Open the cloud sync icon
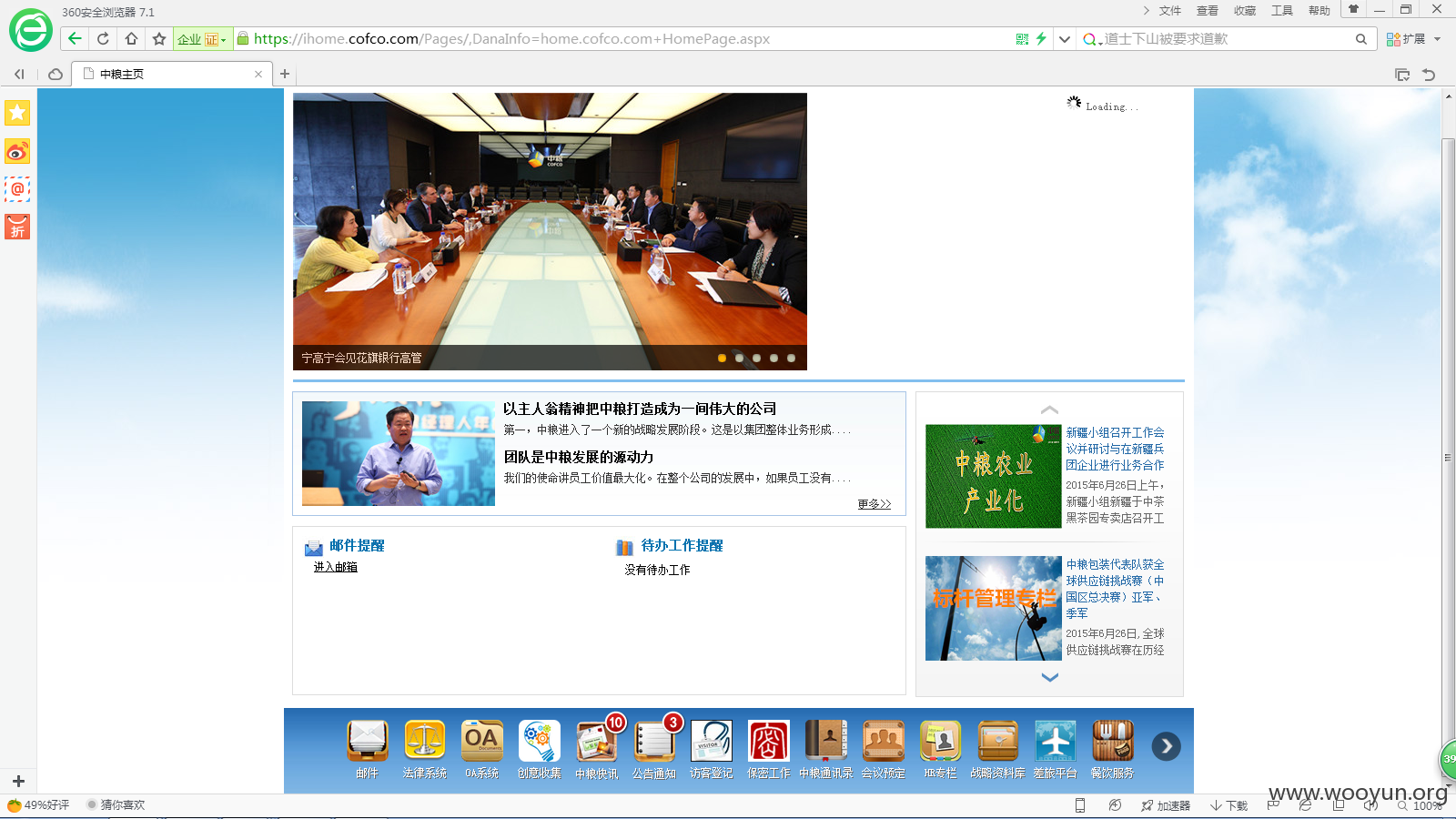1456x819 pixels. pos(56,74)
